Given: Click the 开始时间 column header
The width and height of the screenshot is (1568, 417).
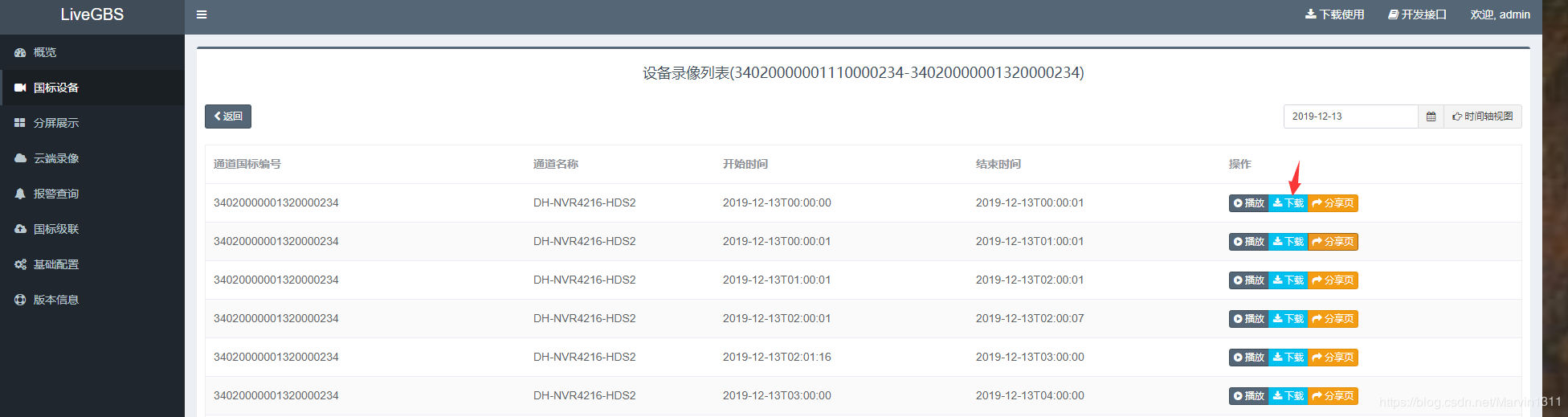Looking at the screenshot, I should 745,164.
